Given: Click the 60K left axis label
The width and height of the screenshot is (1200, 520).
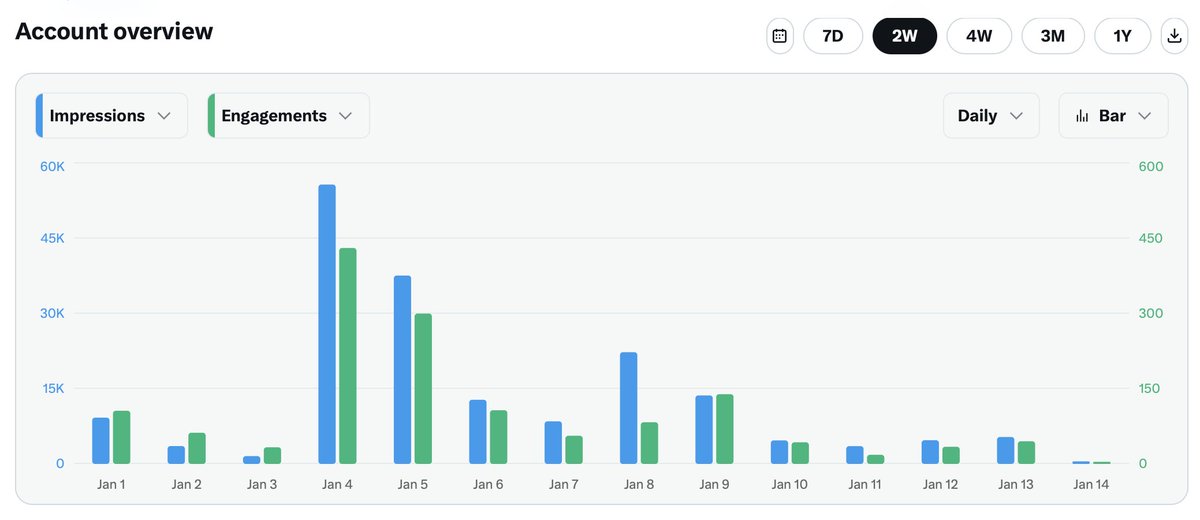Looking at the screenshot, I should (52, 166).
